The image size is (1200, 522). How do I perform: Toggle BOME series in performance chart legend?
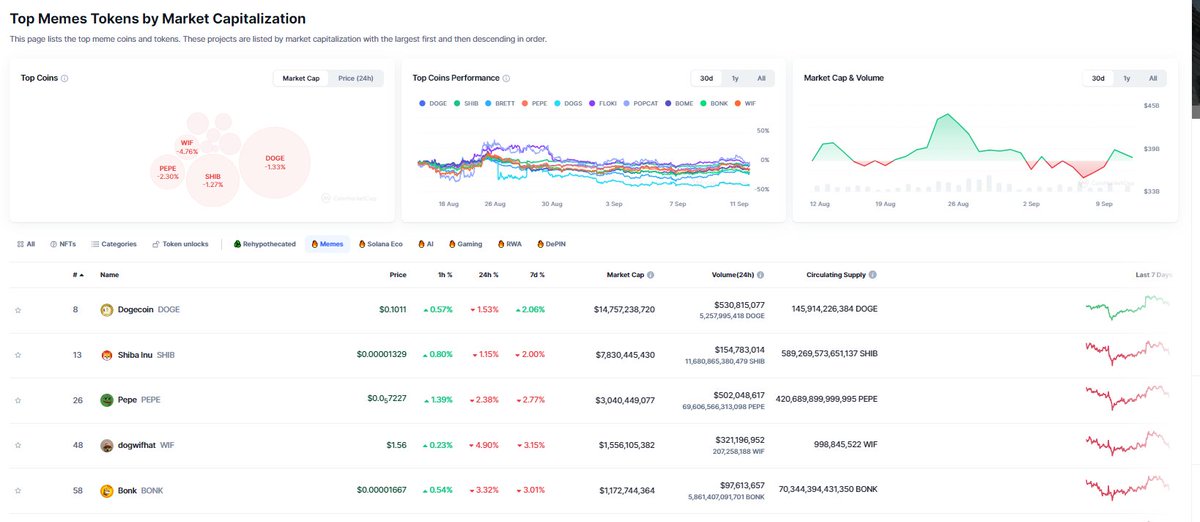pyautogui.click(x=680, y=103)
